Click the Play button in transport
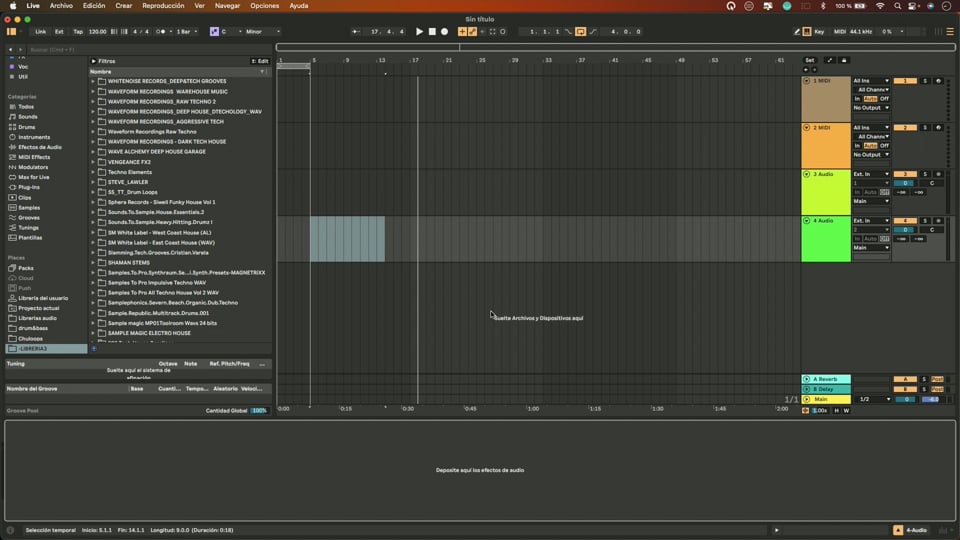The height and width of the screenshot is (540, 960). pyautogui.click(x=419, y=31)
